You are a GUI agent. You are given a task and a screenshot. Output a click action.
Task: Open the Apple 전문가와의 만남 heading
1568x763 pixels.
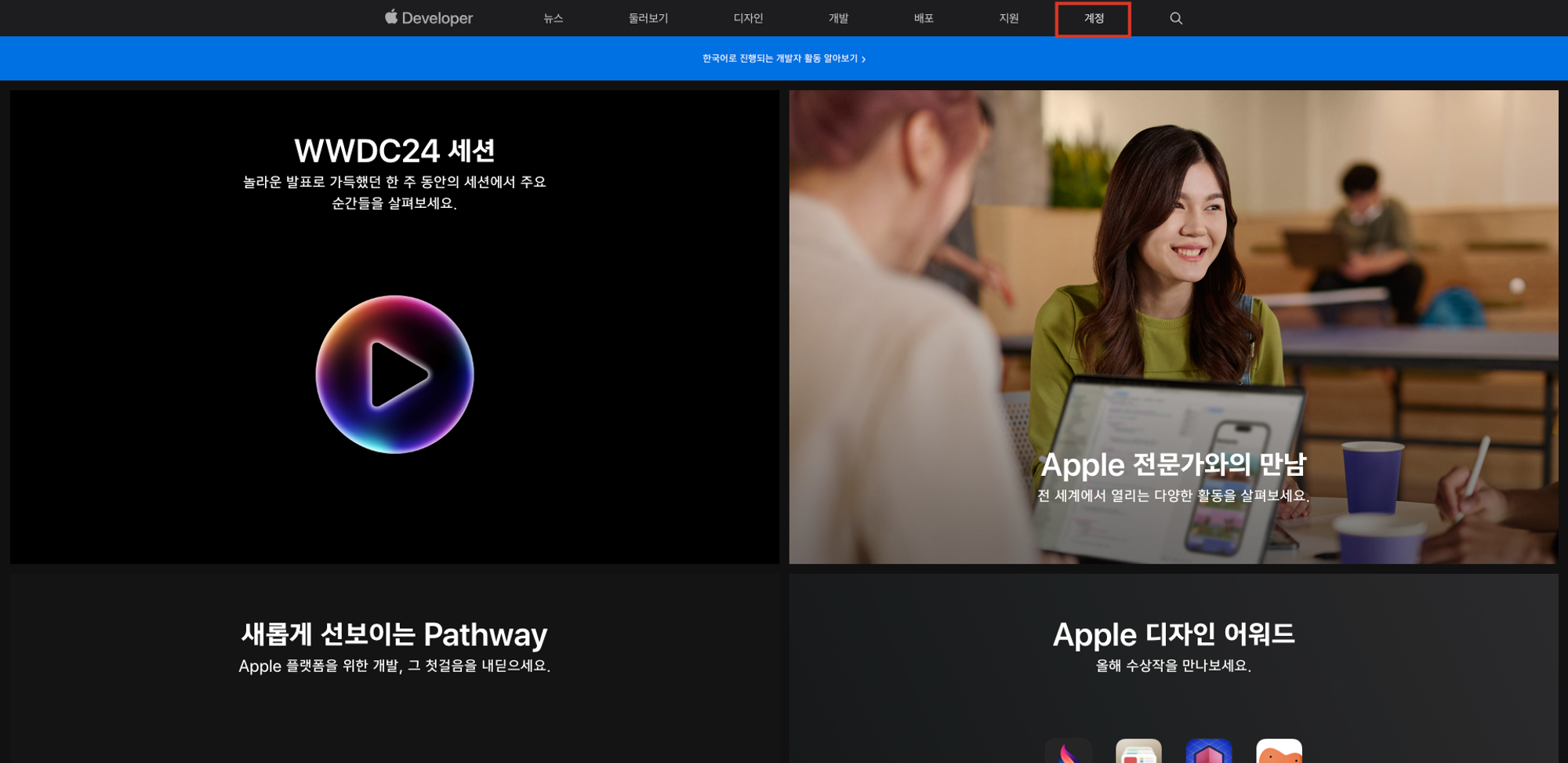coord(1173,464)
